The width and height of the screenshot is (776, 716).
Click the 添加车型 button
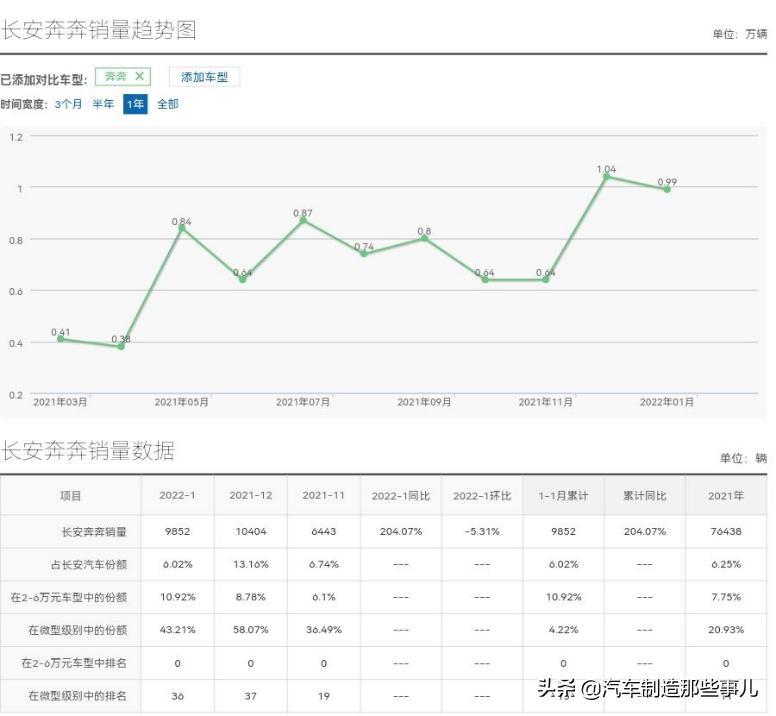[204, 77]
